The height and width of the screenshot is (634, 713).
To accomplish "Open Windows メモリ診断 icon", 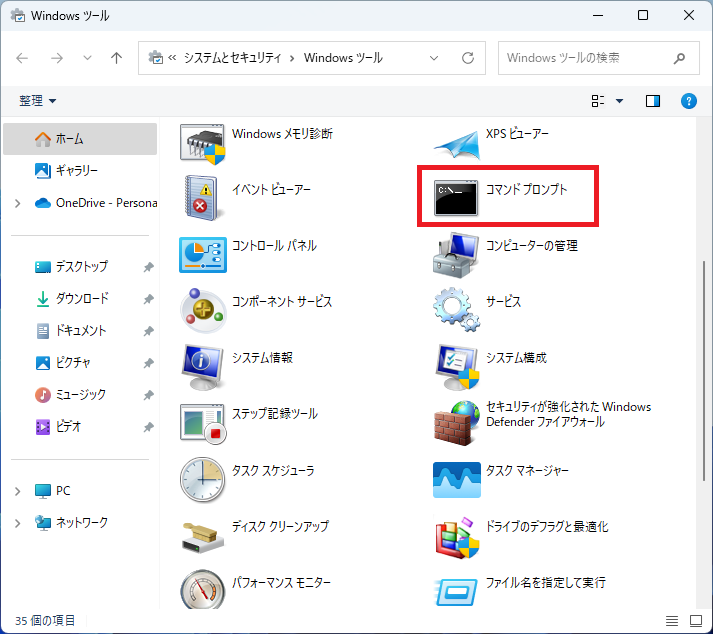I will tap(202, 144).
